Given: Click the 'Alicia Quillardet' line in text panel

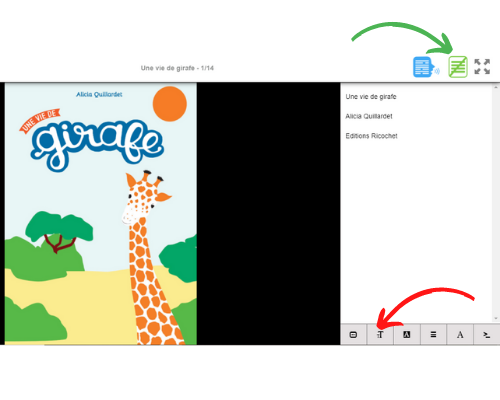Looking at the screenshot, I should (369, 116).
